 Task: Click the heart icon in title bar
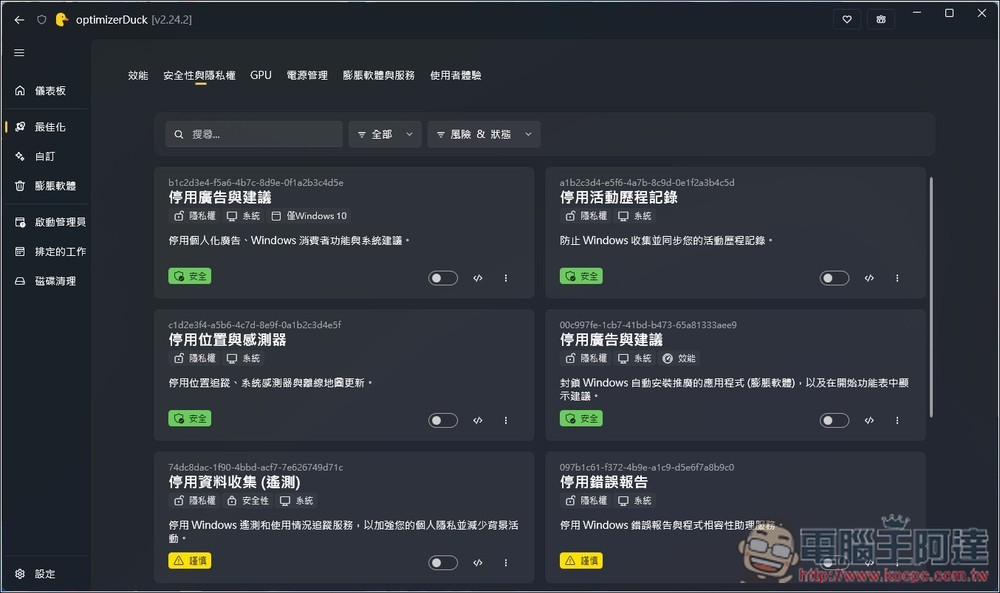[847, 19]
